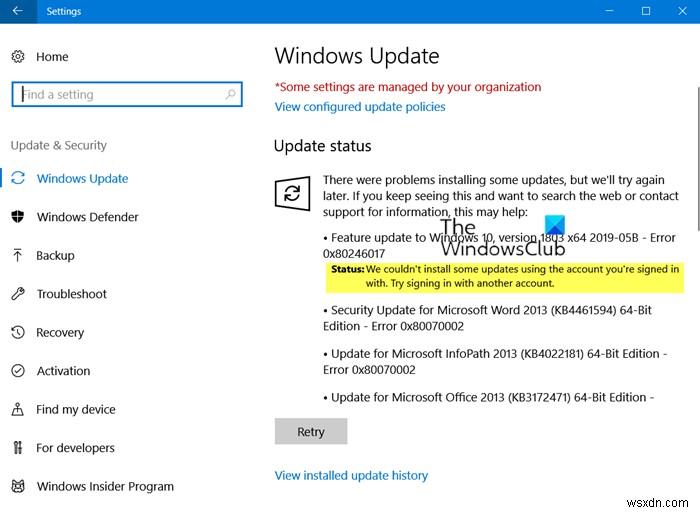
Task: Click the highlighted Status message text
Action: coord(505,276)
